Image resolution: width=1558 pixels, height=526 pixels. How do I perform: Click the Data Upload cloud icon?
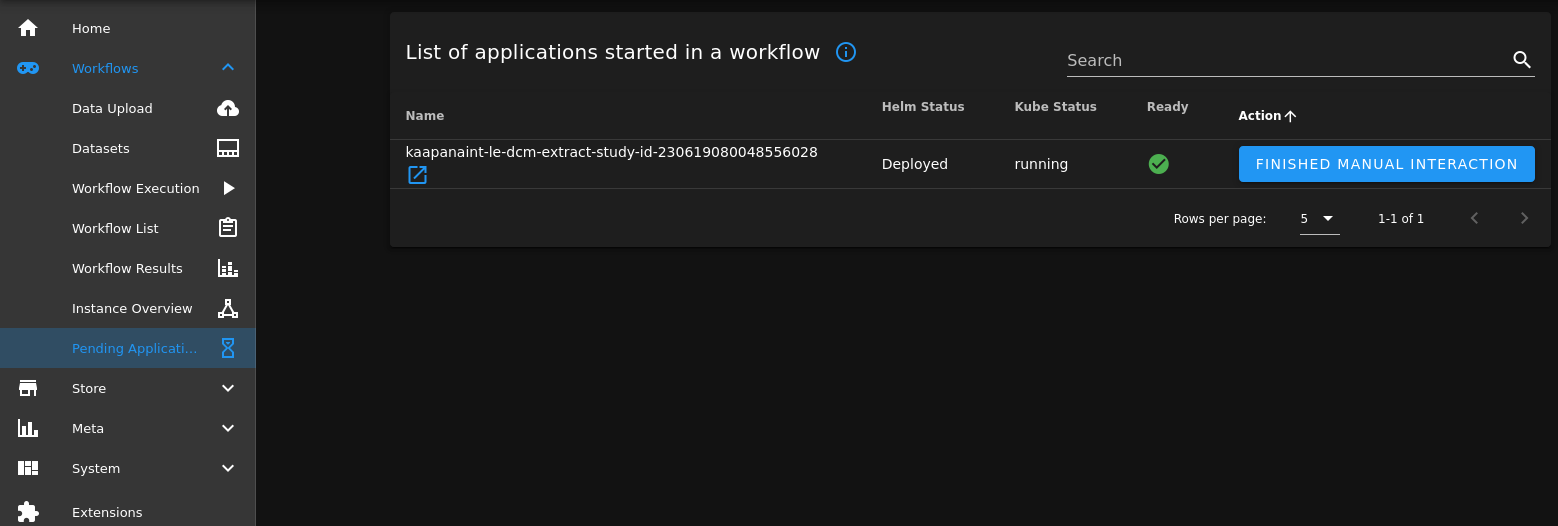(x=228, y=108)
